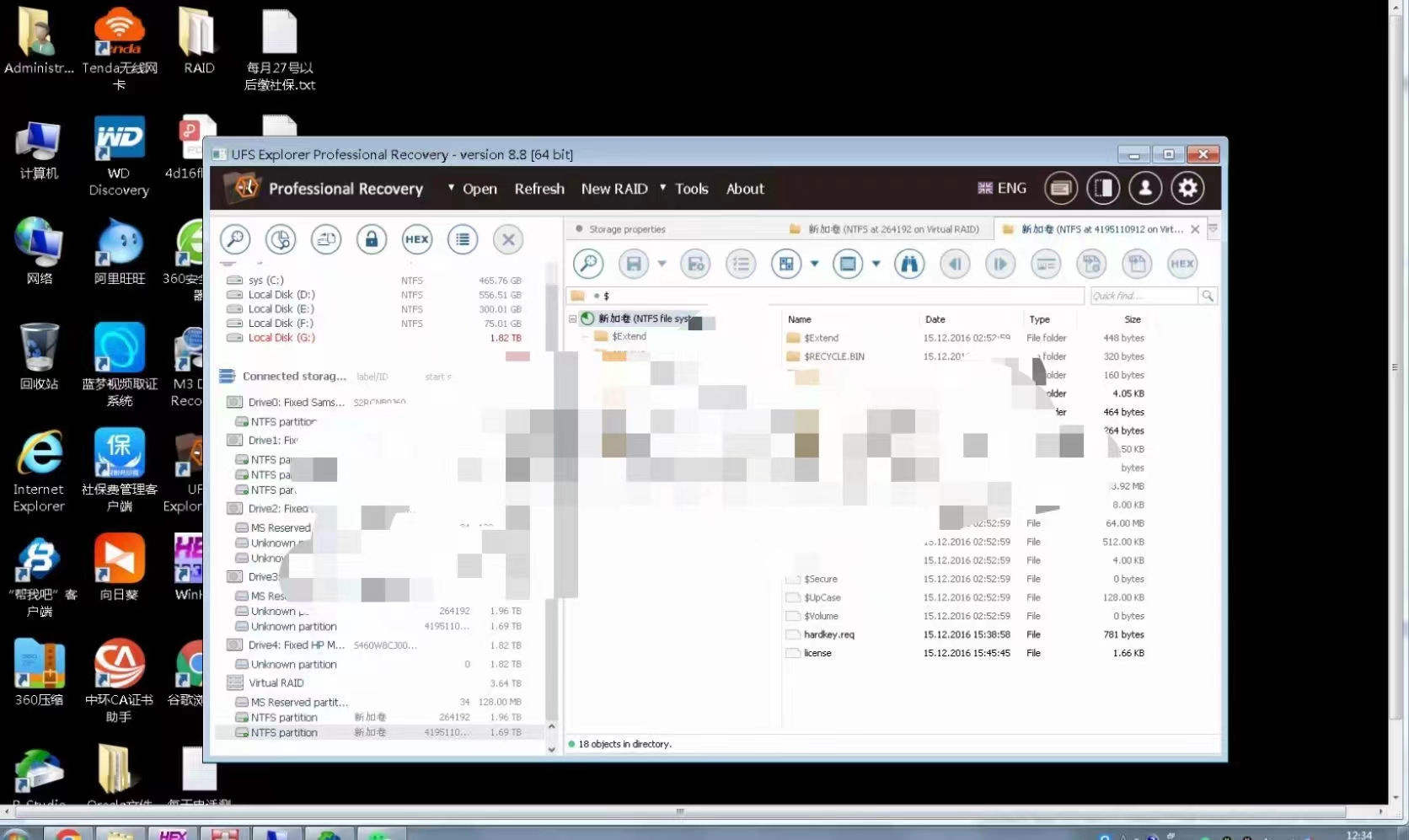Open the dropdown arrow next to the selection icon
The image size is (1409, 840).
coord(814,264)
